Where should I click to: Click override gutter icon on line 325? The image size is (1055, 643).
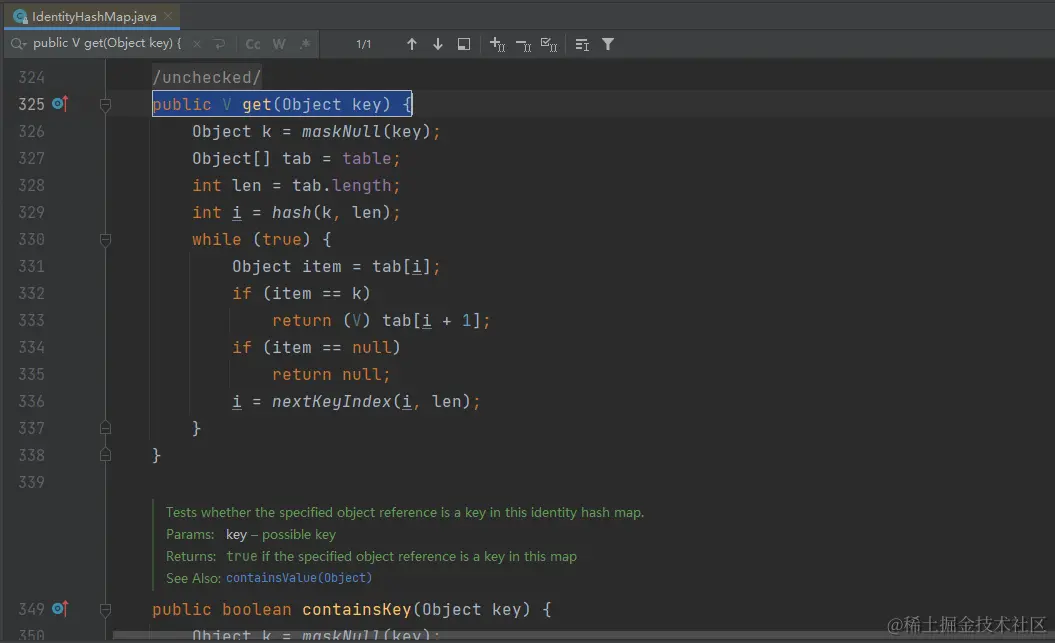[x=60, y=104]
